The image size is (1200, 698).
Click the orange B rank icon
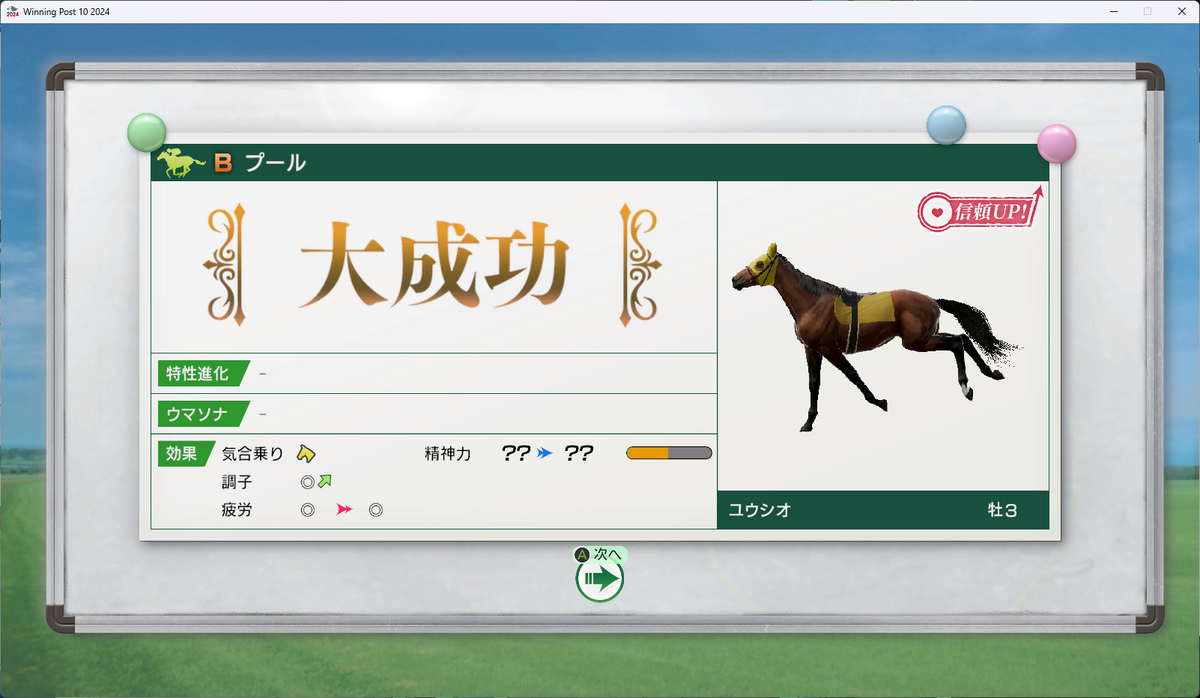point(223,163)
